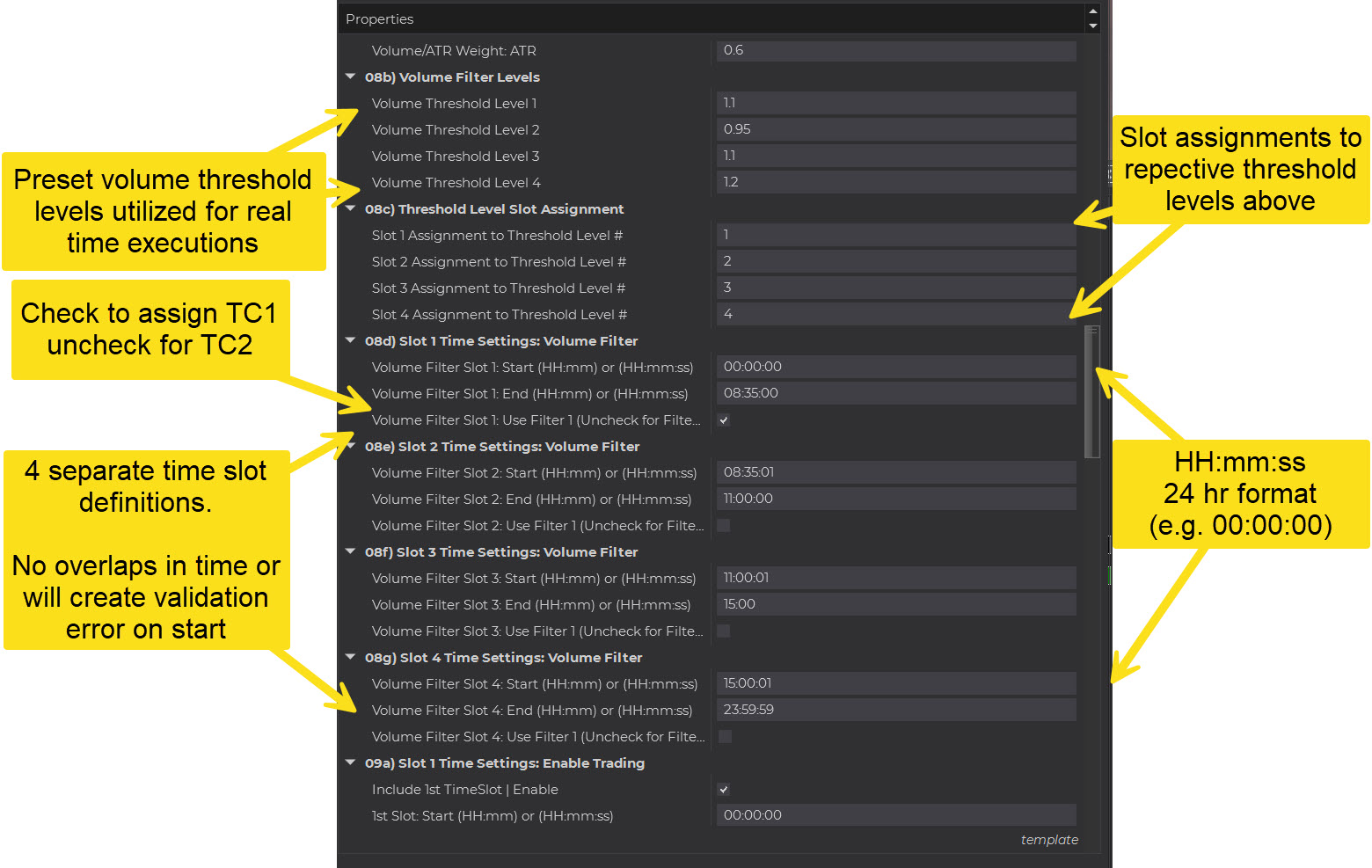Collapse 08d Slot 1 Time Settings section
The height and width of the screenshot is (868, 1372).
(351, 341)
